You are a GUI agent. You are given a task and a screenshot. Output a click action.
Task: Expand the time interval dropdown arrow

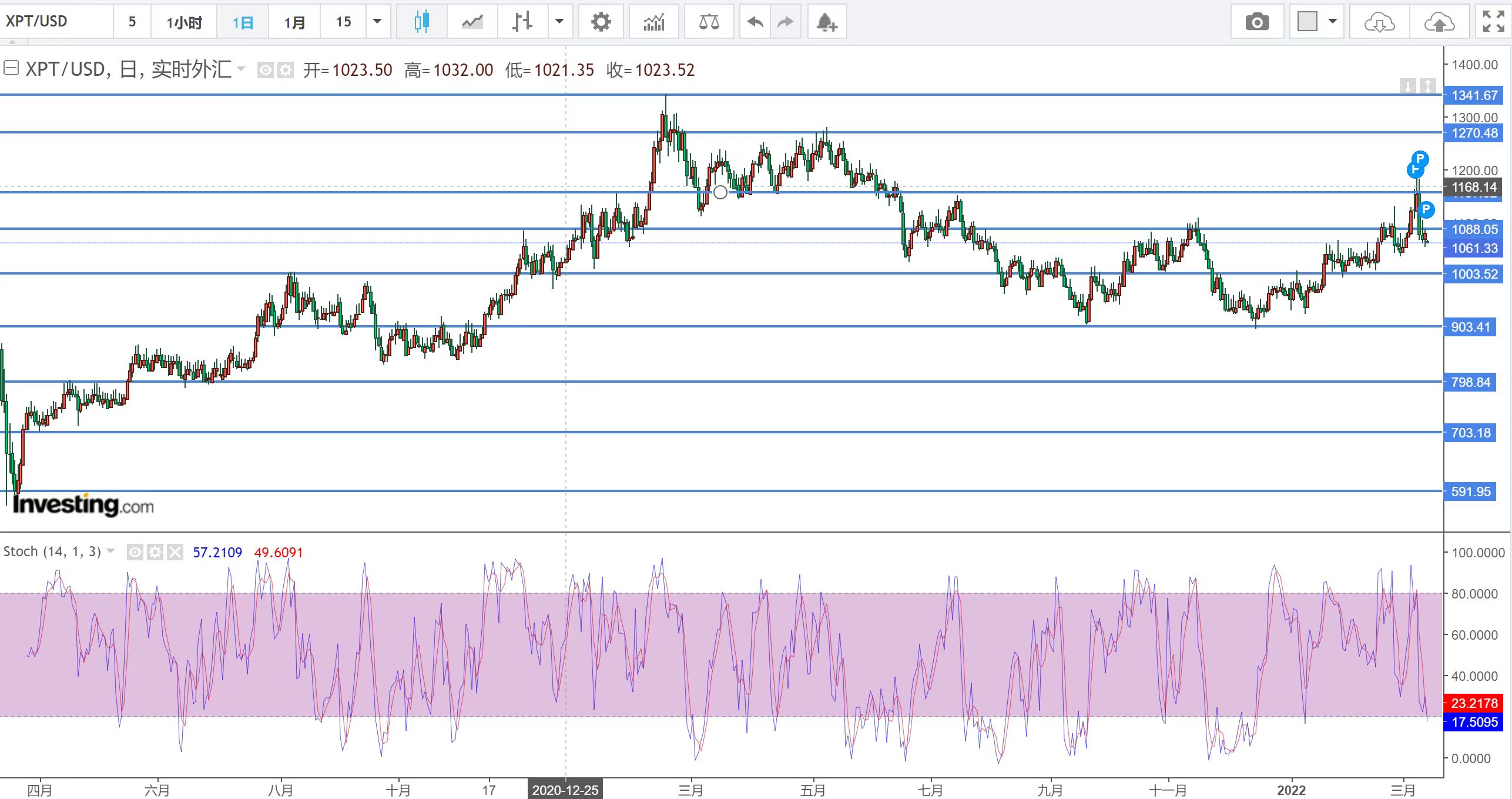click(x=377, y=22)
